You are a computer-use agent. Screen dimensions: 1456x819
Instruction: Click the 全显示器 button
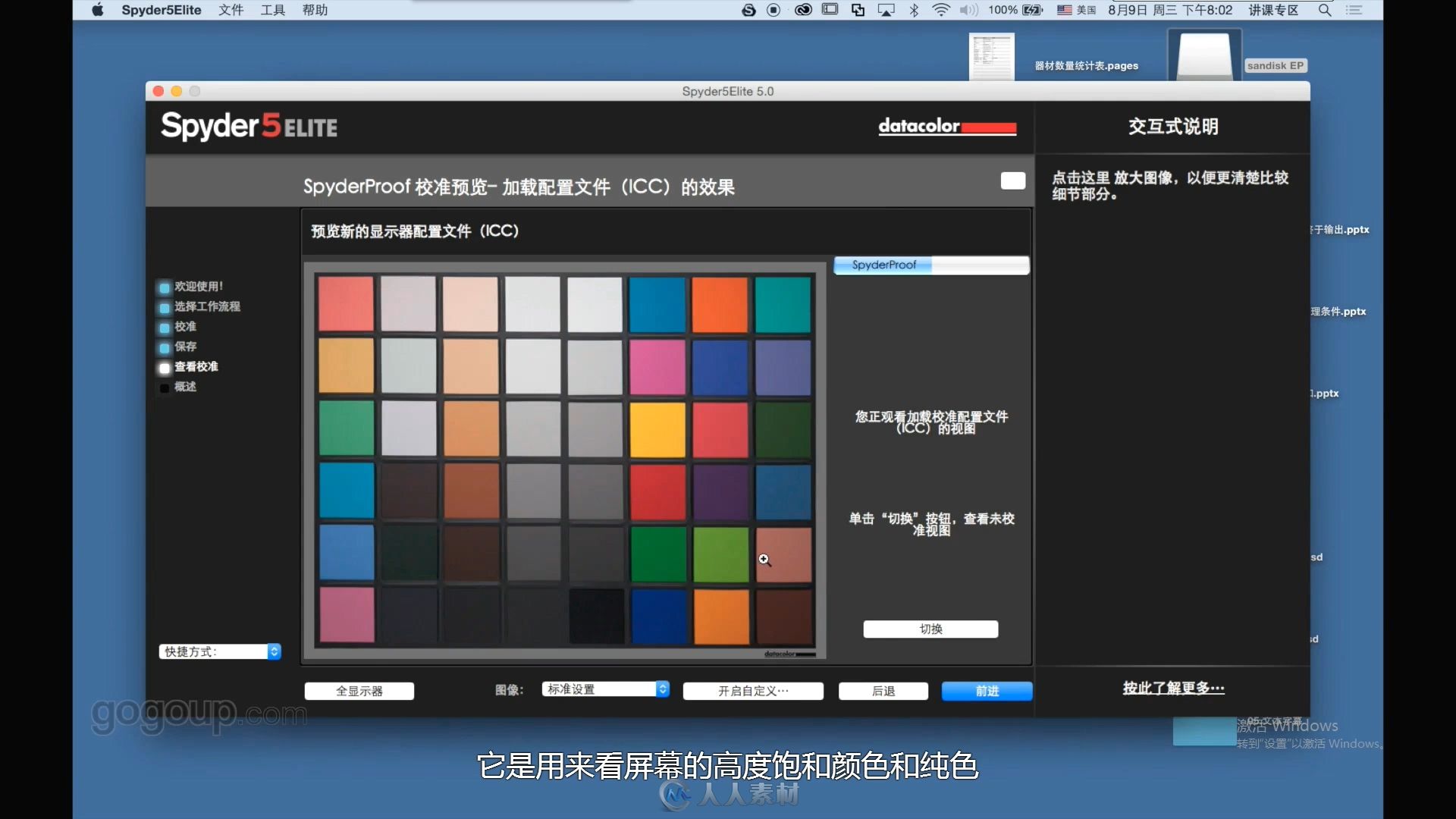(x=359, y=691)
